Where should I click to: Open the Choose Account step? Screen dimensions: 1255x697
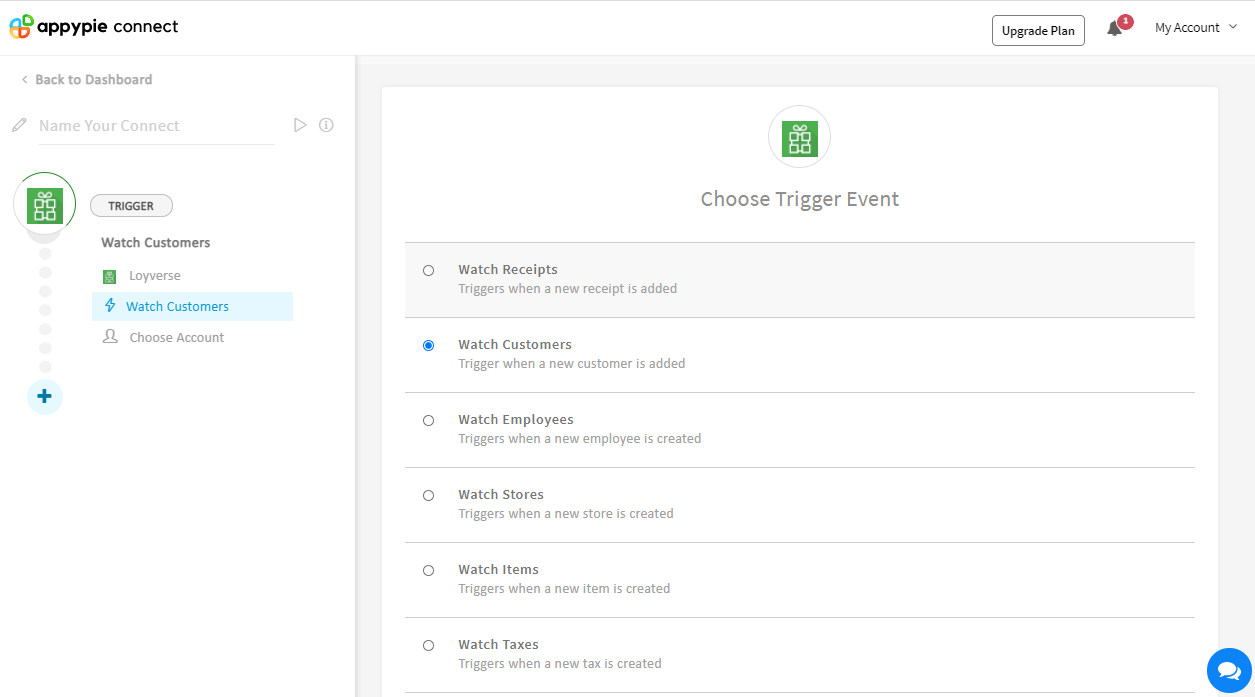[176, 338]
